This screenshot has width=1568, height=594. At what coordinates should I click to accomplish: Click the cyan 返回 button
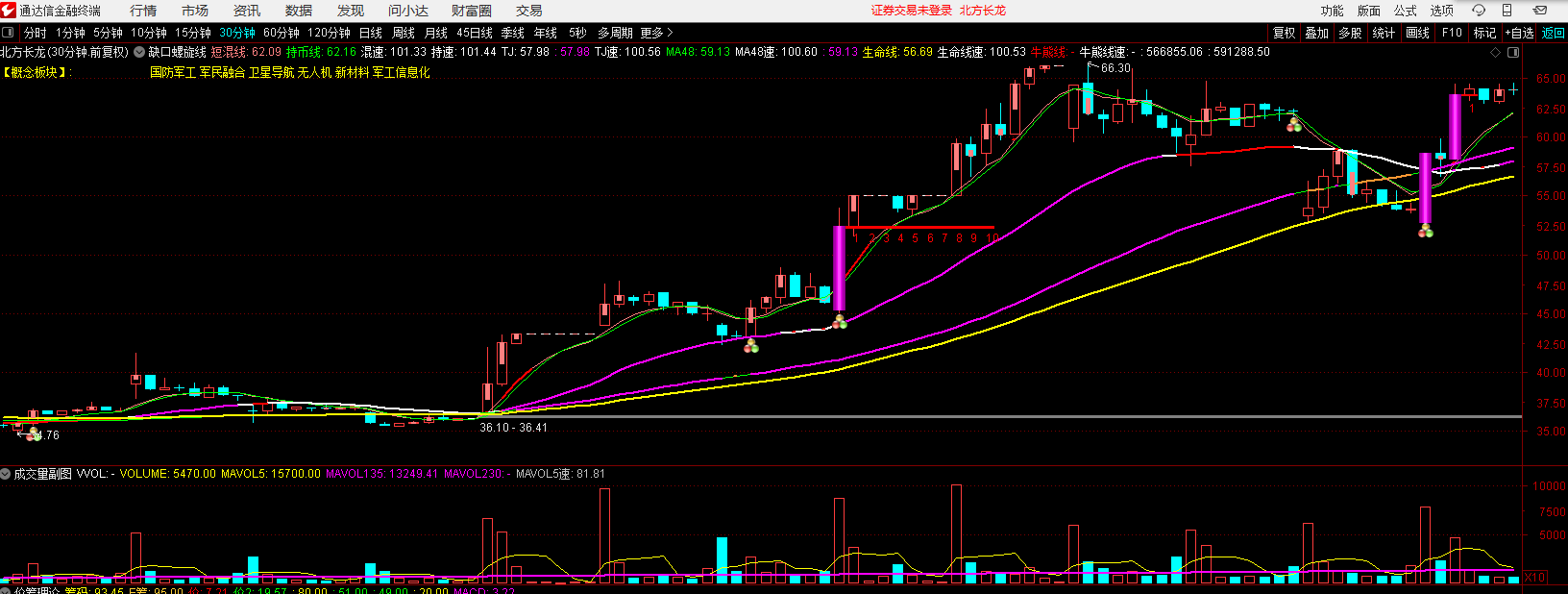pyautogui.click(x=1554, y=33)
